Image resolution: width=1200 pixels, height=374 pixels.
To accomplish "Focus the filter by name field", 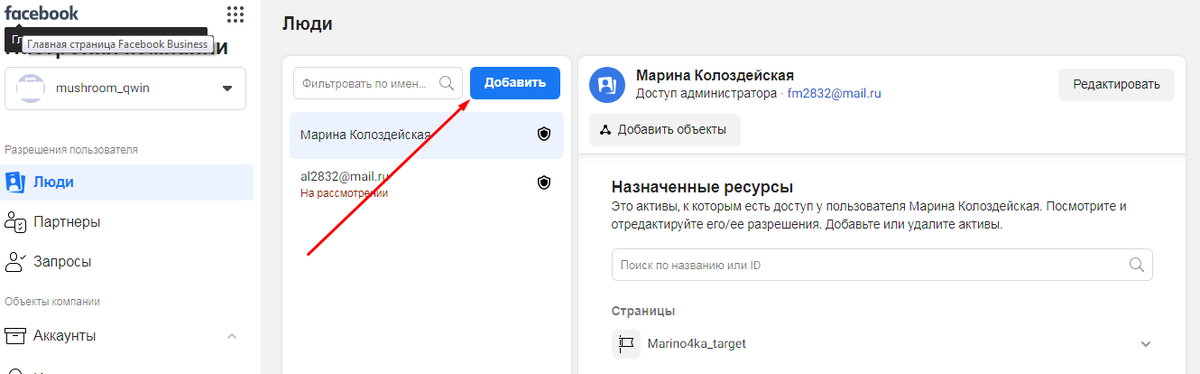I will 378,83.
